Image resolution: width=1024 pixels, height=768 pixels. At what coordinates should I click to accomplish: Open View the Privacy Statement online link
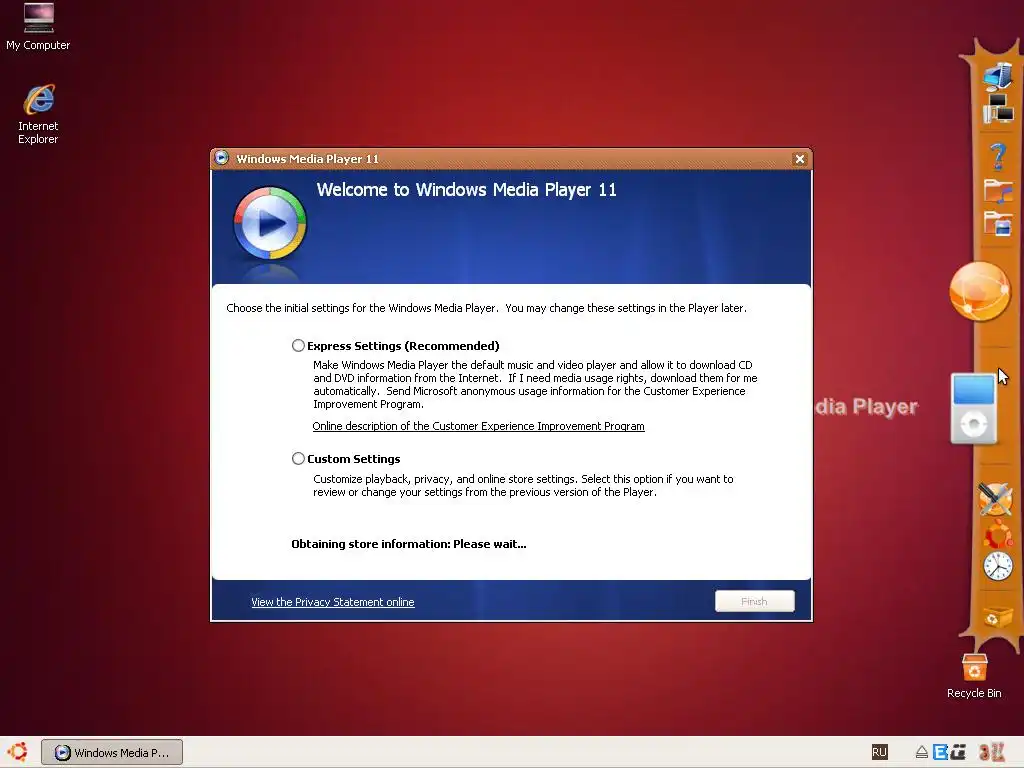[332, 601]
